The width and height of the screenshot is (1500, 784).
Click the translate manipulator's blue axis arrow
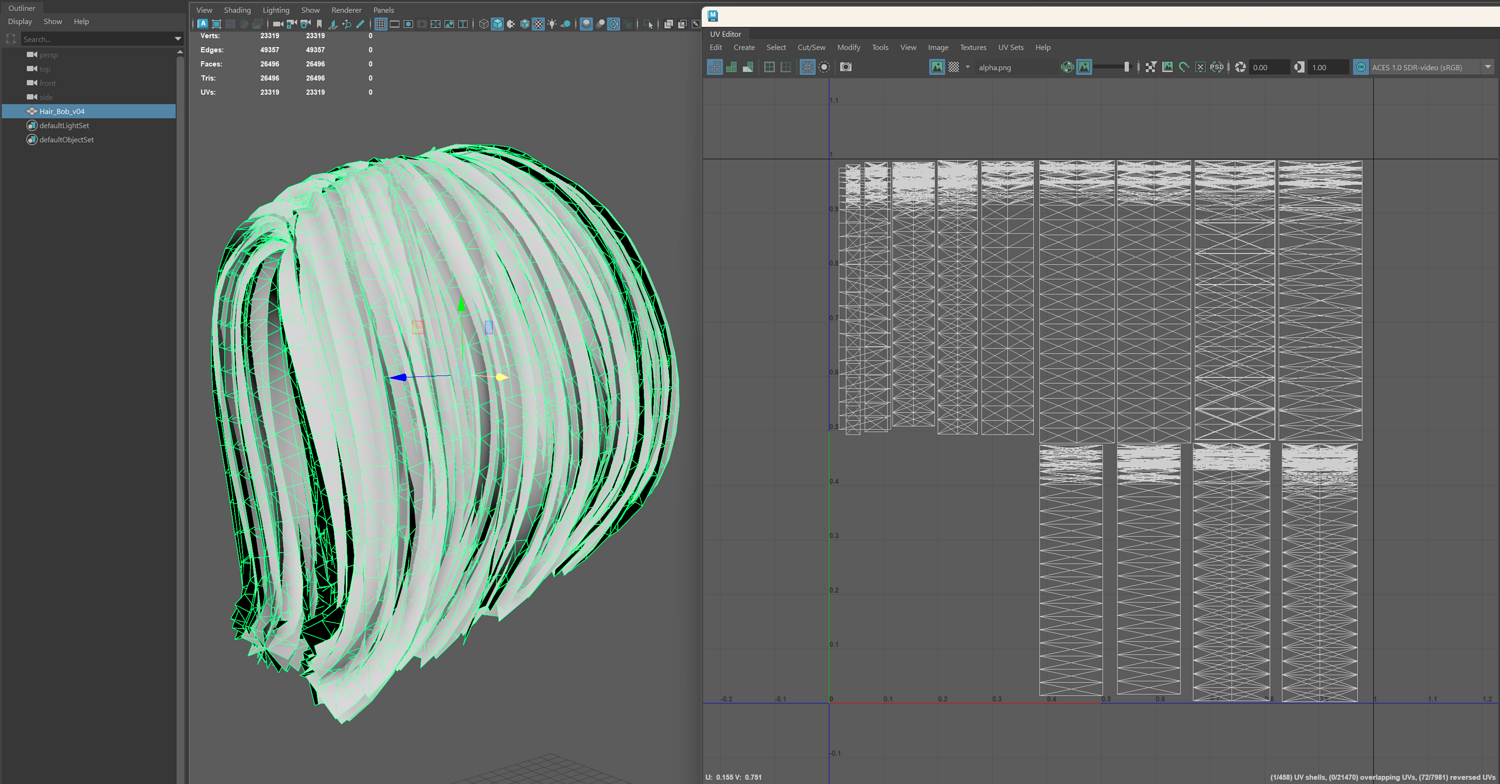point(398,377)
